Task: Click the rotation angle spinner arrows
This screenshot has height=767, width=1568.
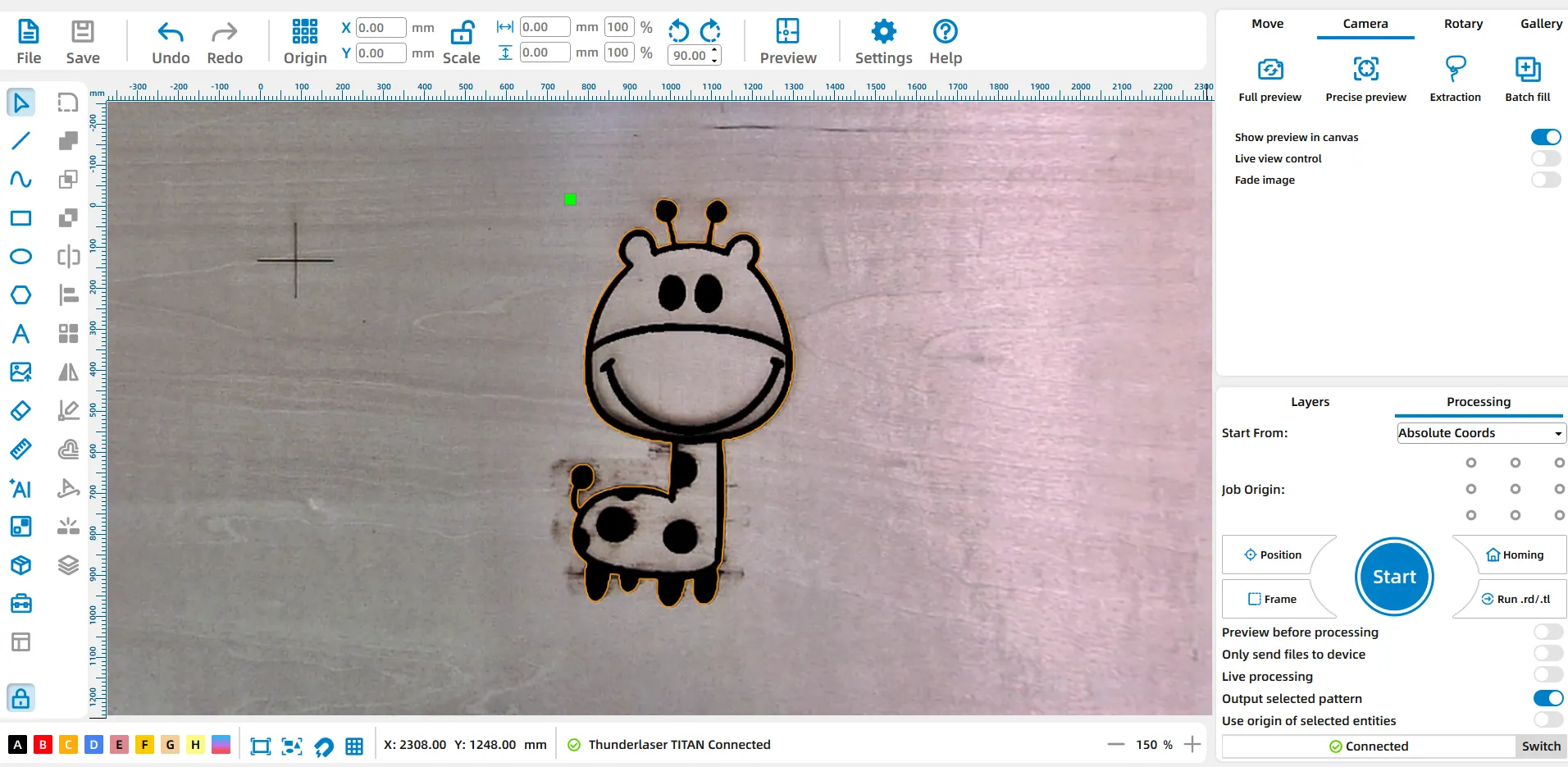Action: pyautogui.click(x=715, y=55)
